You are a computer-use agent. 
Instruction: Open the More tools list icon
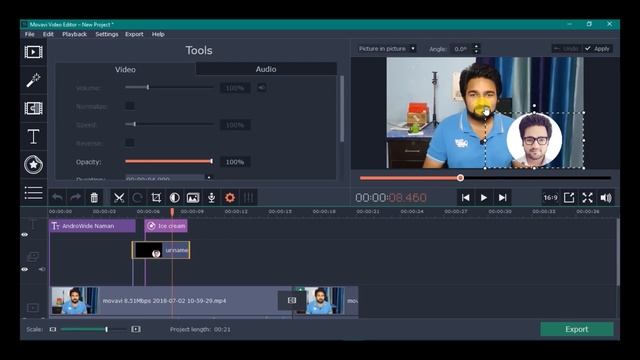(x=33, y=193)
